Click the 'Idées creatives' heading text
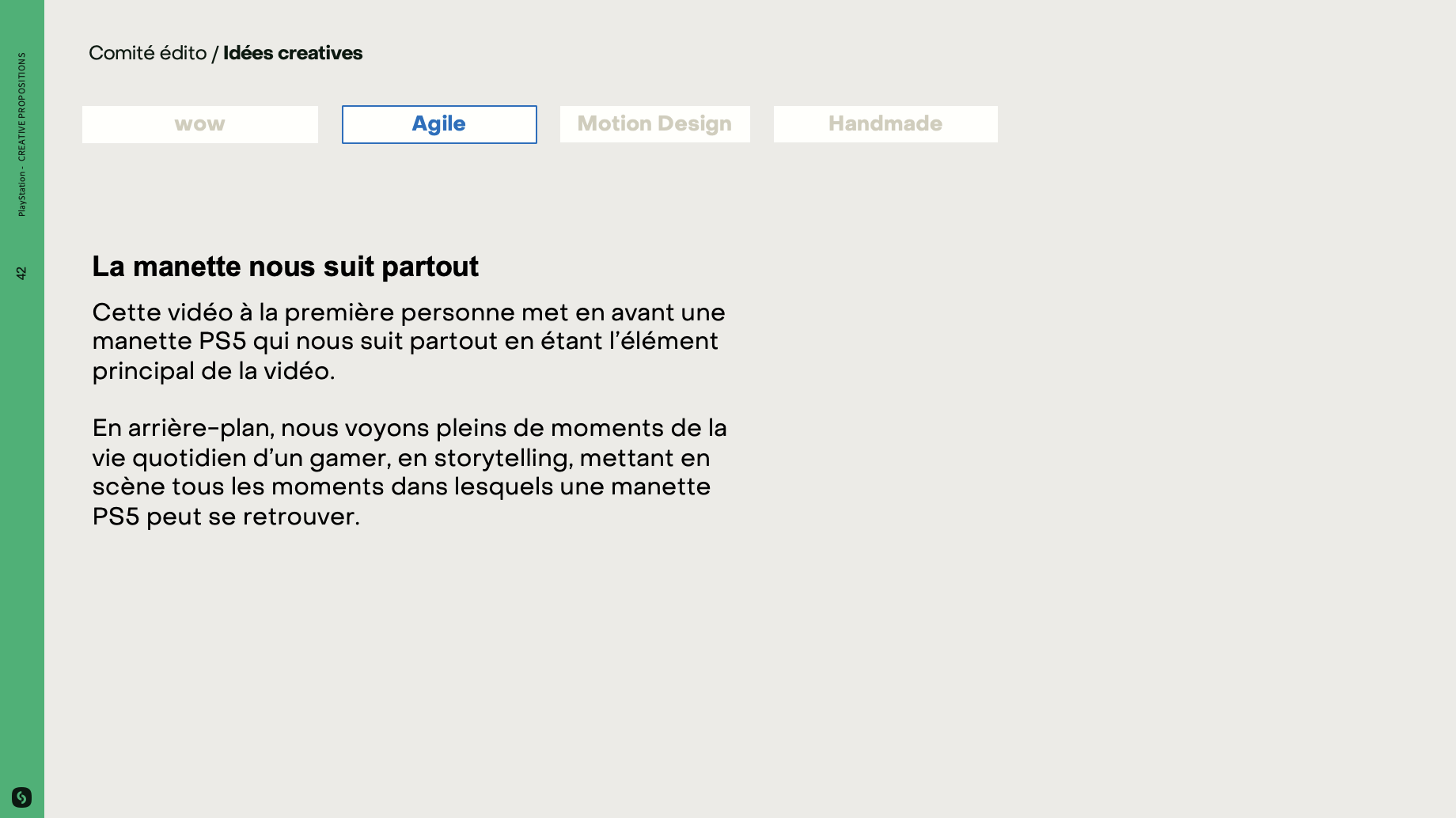Viewport: 1456px width, 818px height. 293,53
